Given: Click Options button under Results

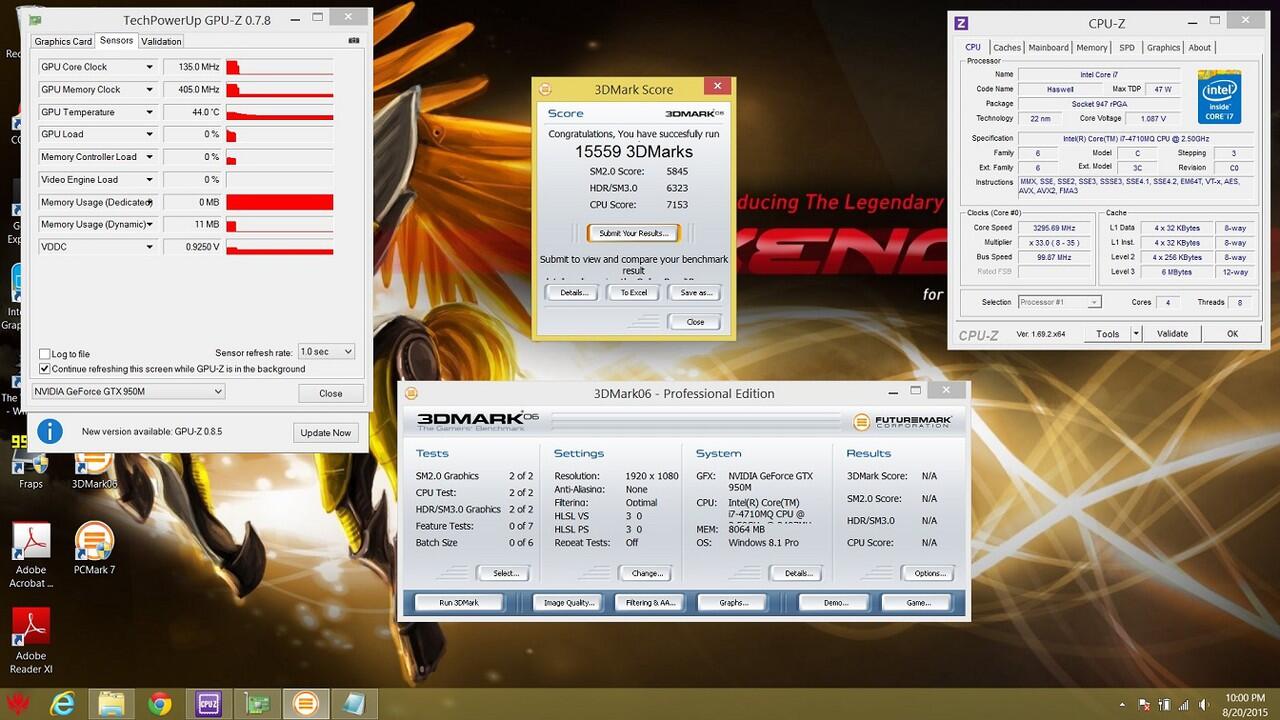Looking at the screenshot, I should tap(929, 573).
